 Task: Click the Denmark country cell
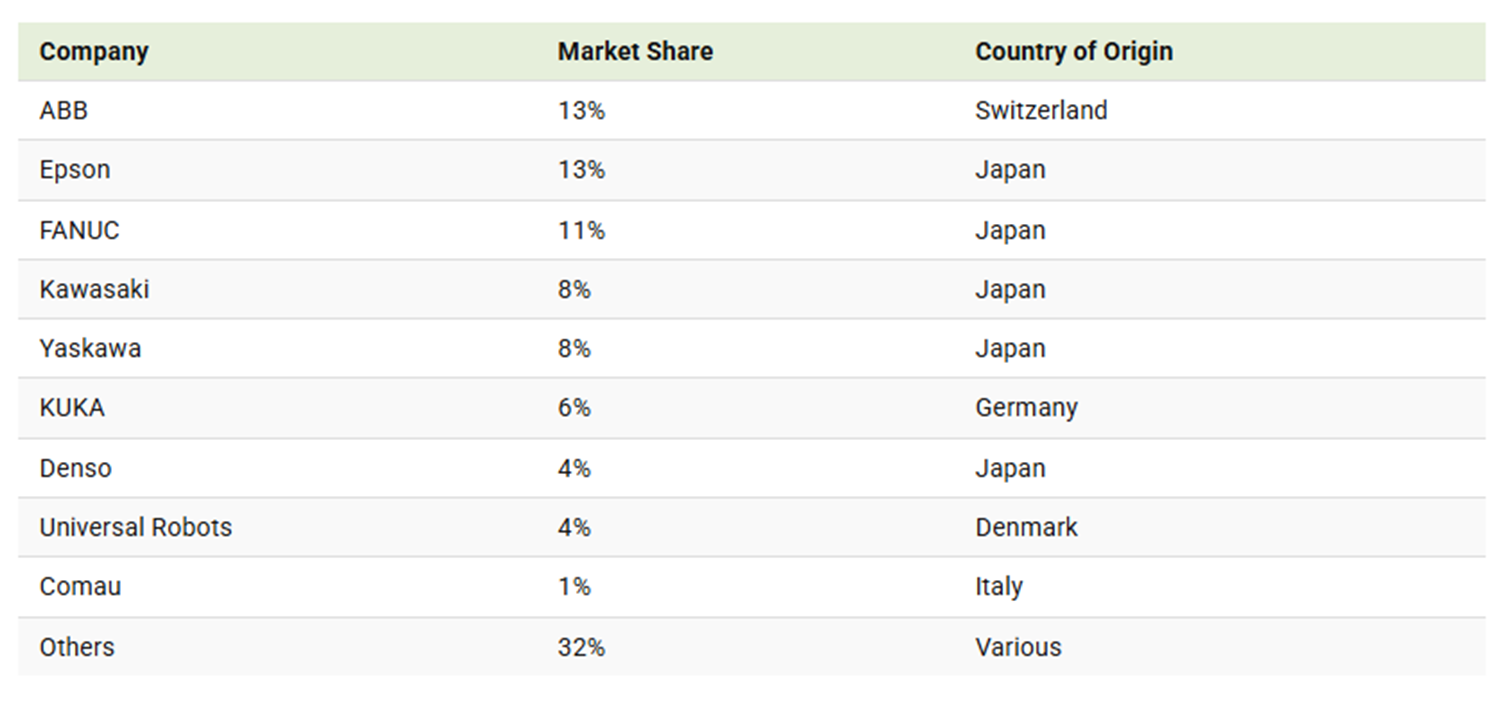coord(1027,527)
